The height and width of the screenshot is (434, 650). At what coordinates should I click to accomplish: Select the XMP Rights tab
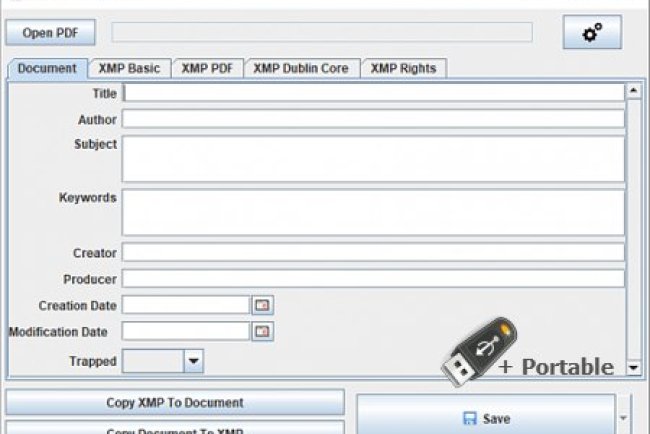403,68
